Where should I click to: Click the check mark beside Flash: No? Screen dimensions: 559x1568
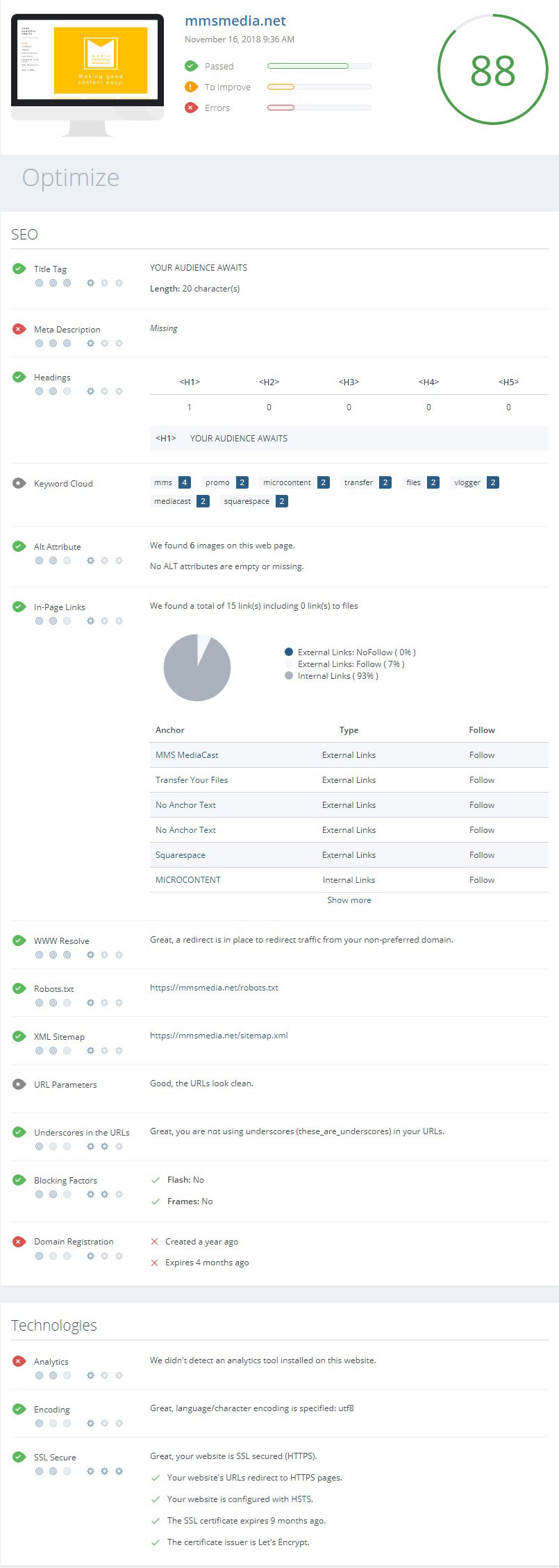pos(156,1180)
